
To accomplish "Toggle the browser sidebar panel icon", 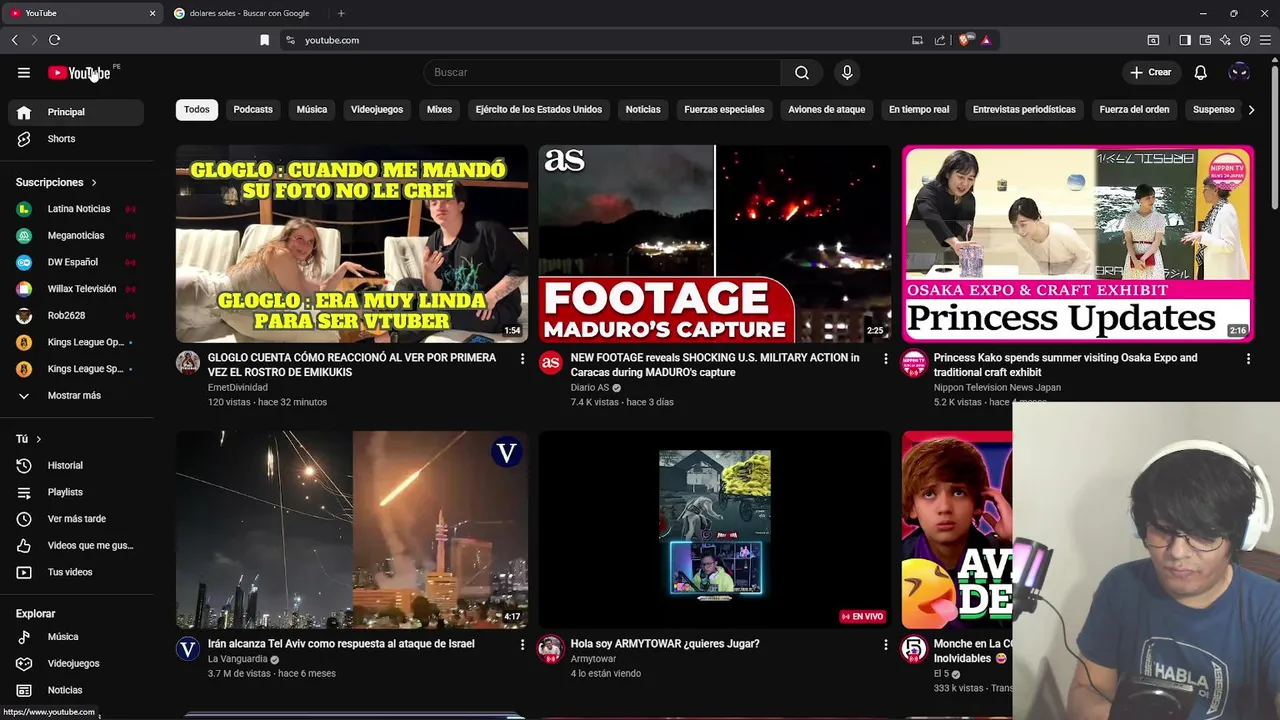I will point(1185,40).
